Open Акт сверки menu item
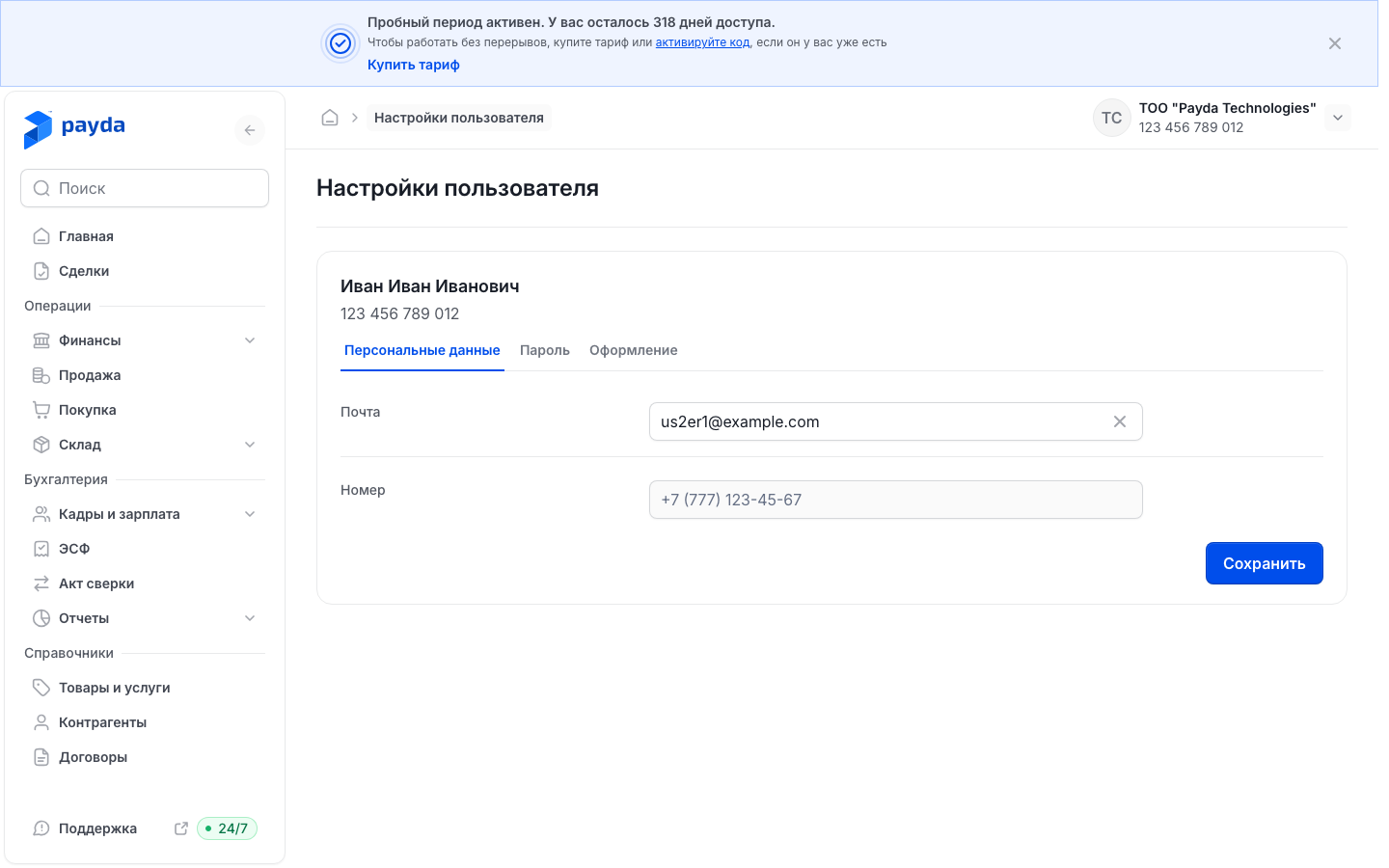Viewport: 1389px width, 868px height. [145, 583]
